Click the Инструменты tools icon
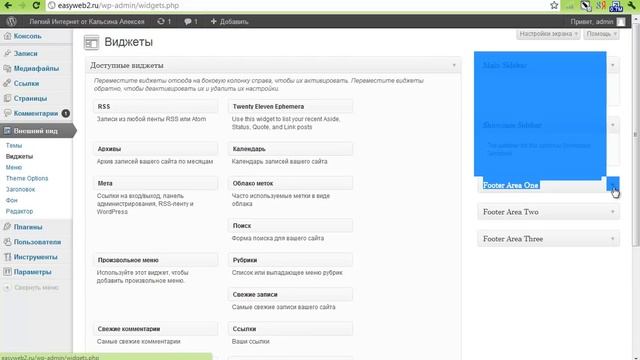This screenshot has width=640, height=360. tap(7, 257)
